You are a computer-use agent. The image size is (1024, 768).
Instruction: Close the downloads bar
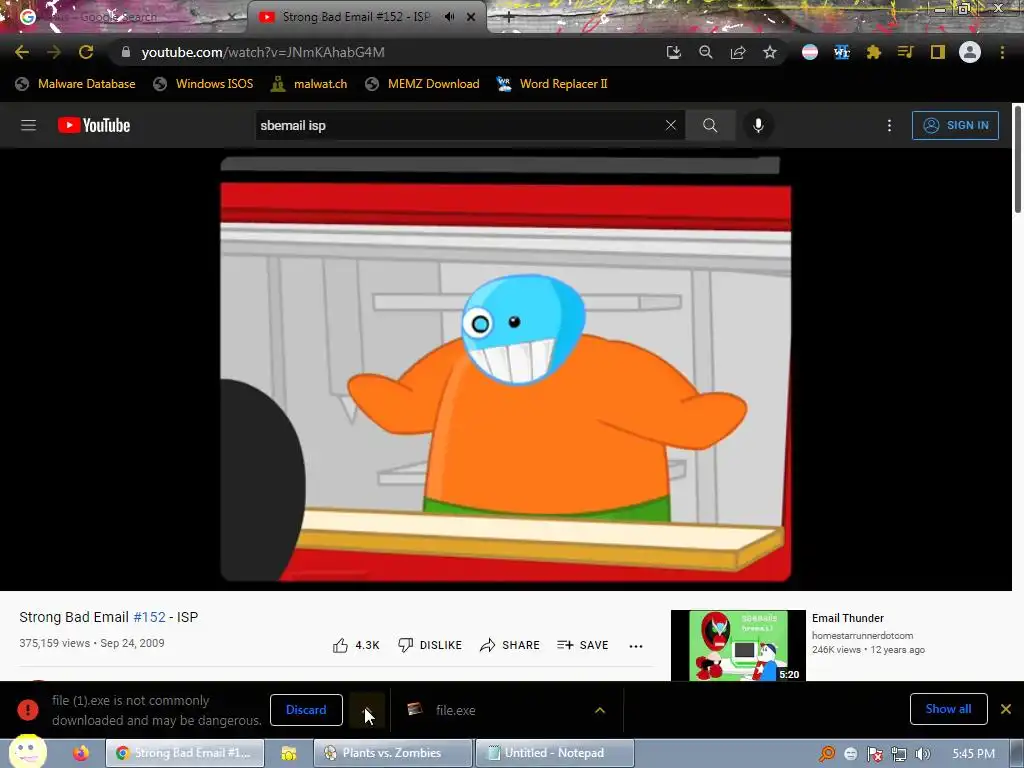coord(1006,709)
